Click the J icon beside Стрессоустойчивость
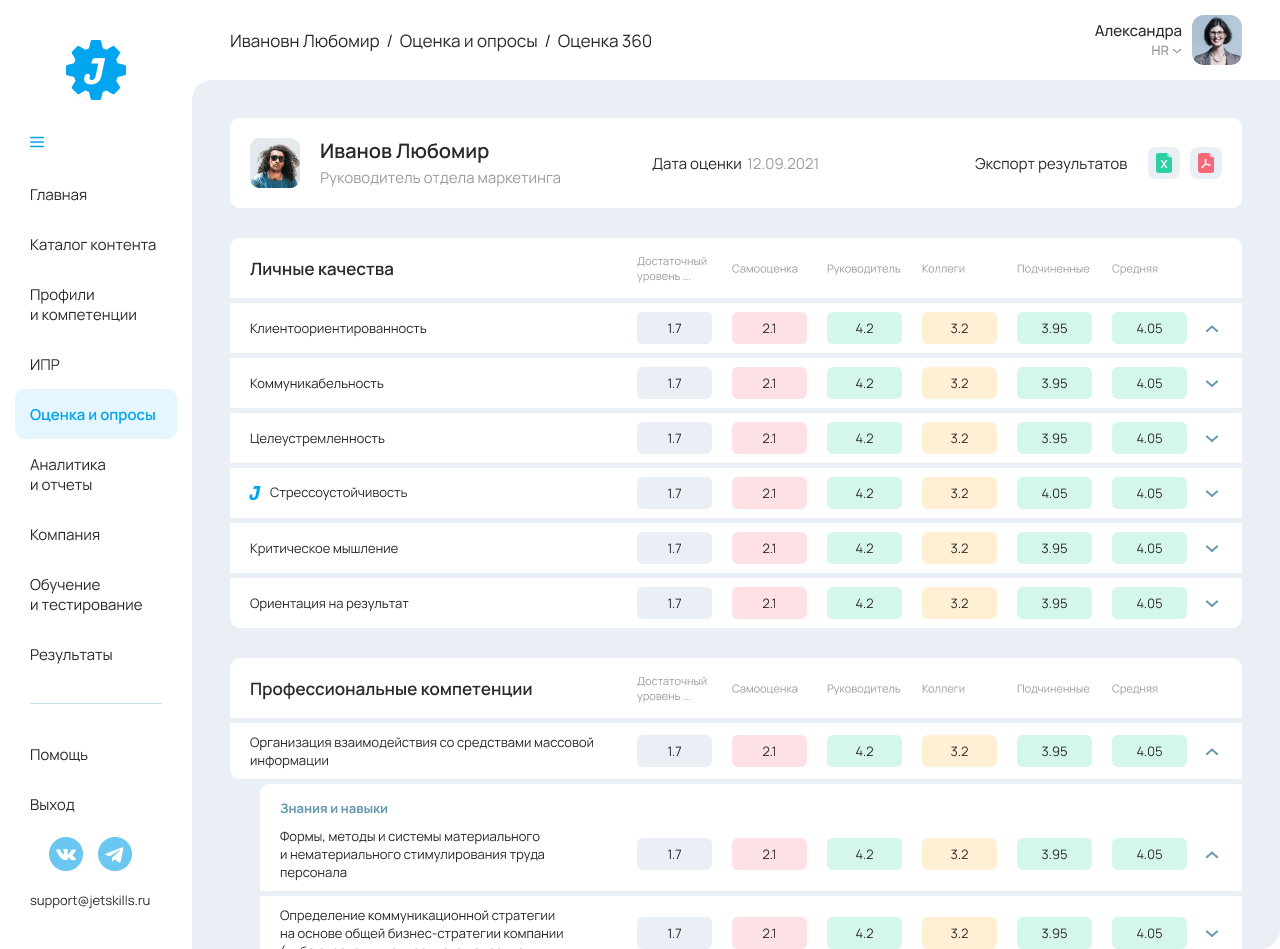 tap(255, 493)
